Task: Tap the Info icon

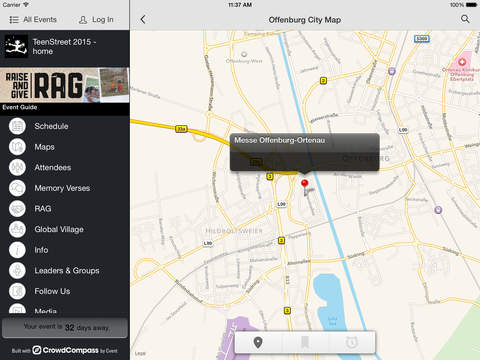Action: (17, 250)
